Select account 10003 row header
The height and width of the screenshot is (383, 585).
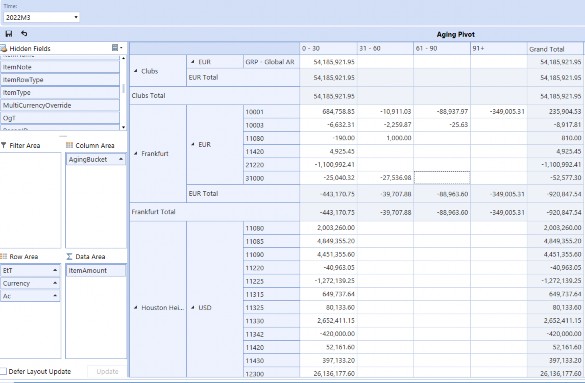271,125
